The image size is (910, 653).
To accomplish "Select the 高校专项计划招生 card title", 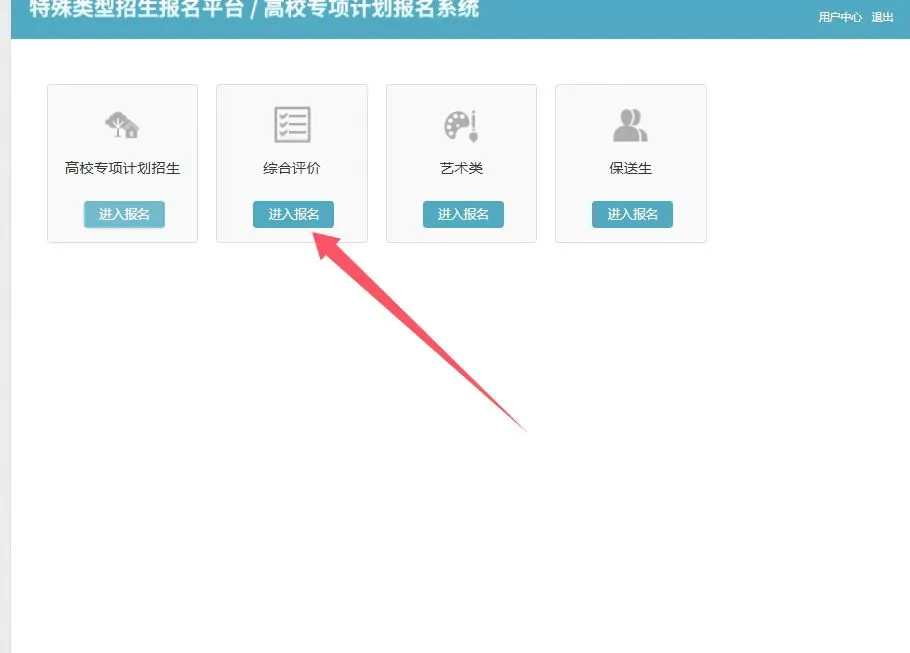I will (x=122, y=168).
